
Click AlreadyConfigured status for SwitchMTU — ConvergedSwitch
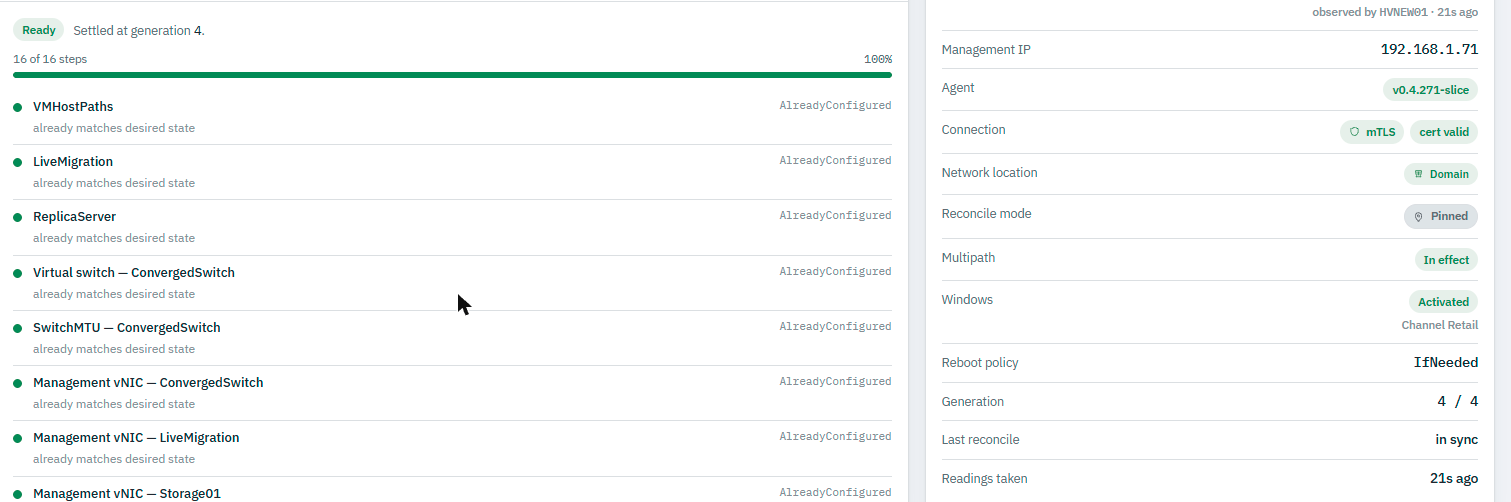coord(835,326)
